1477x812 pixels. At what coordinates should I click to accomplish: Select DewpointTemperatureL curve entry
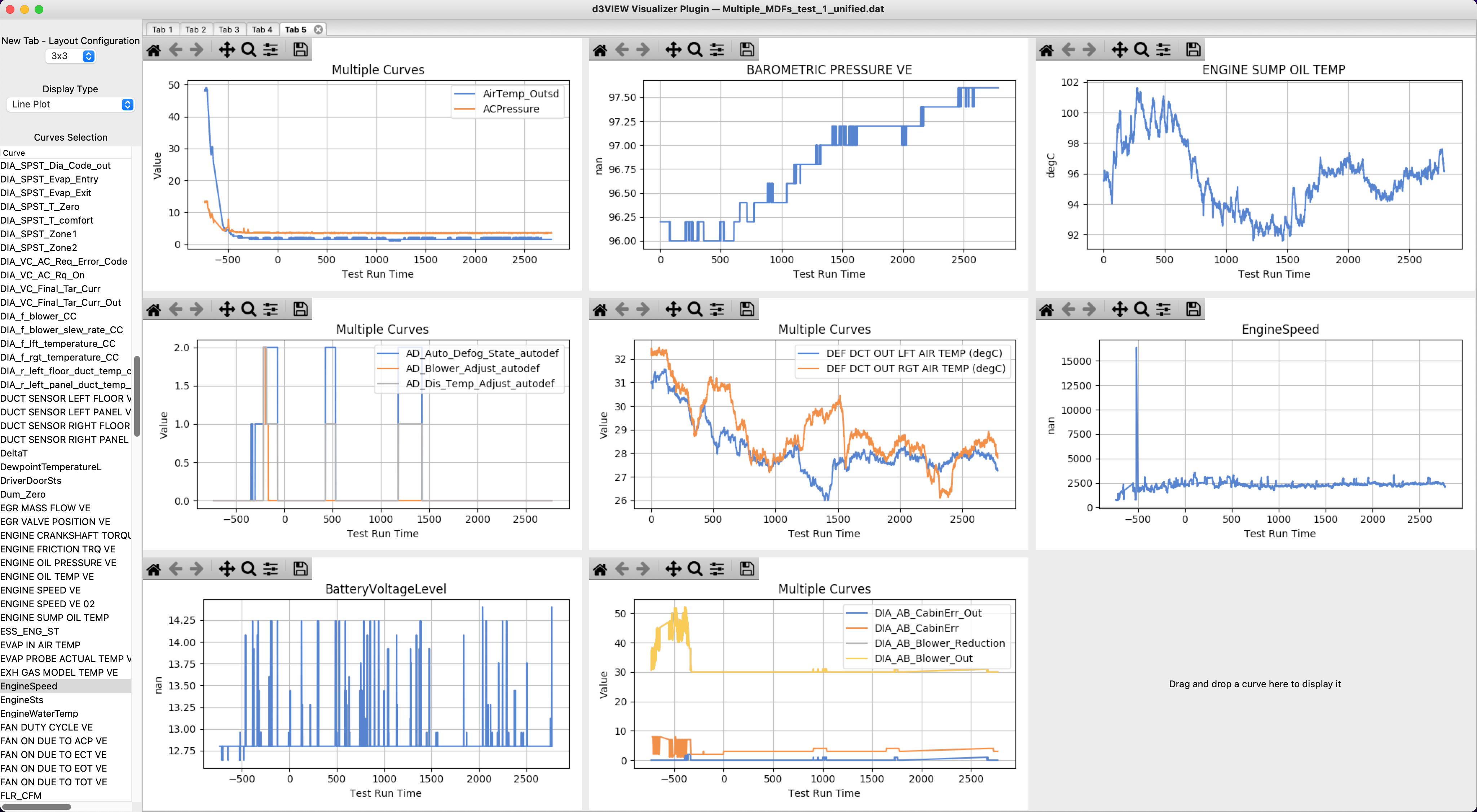(65, 467)
